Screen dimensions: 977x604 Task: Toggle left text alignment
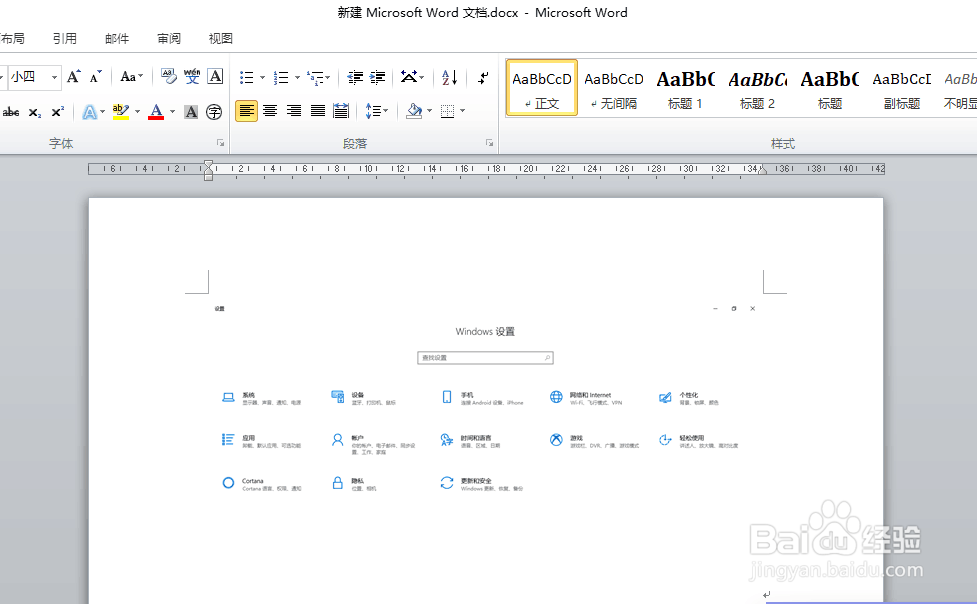247,111
